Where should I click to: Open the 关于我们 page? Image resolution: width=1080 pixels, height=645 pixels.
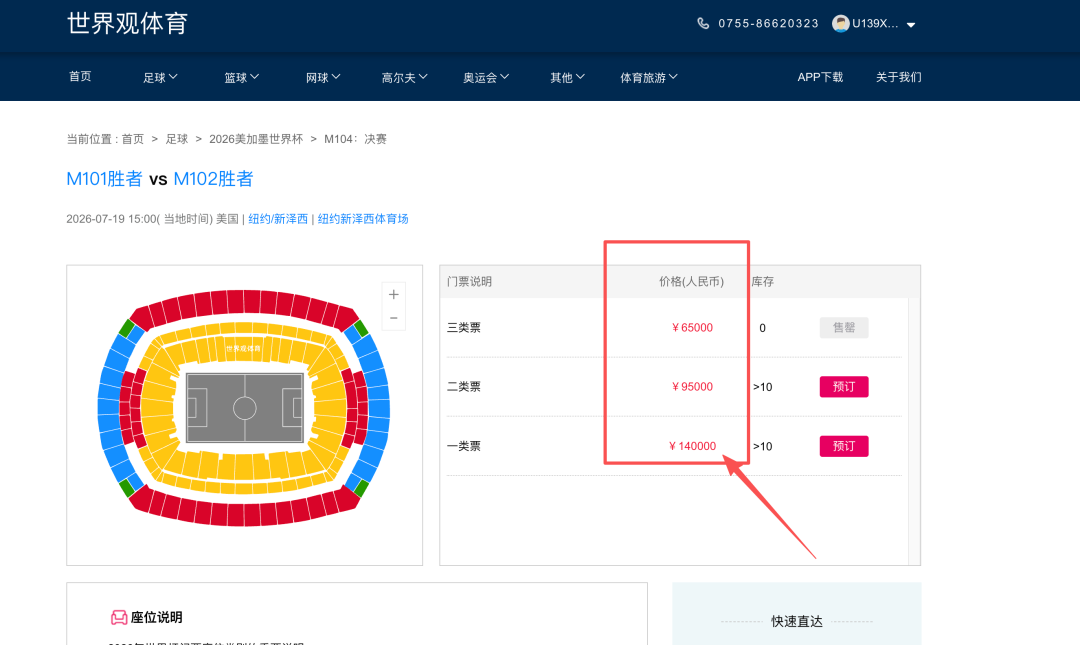click(898, 77)
